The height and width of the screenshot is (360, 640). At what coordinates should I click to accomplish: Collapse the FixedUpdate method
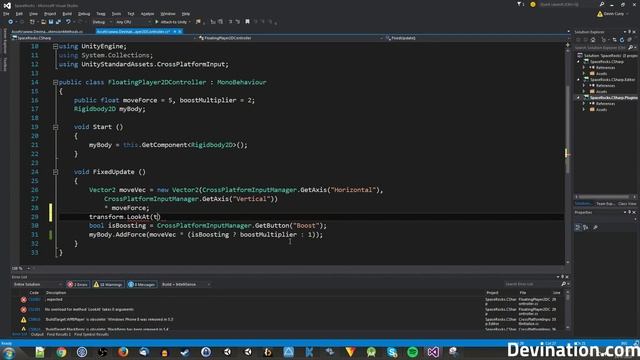coord(55,172)
